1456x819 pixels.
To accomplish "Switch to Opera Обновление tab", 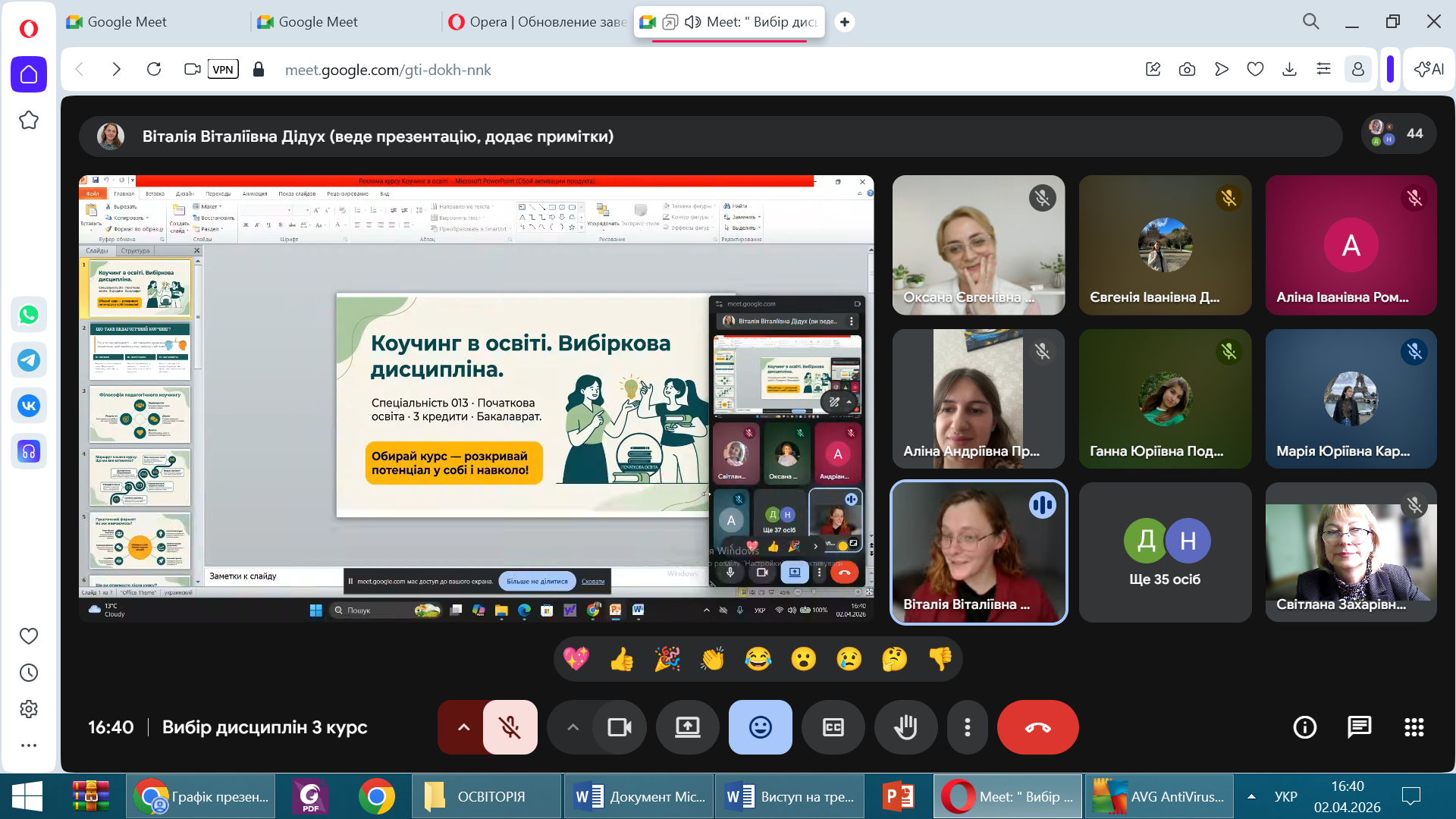I will (537, 22).
